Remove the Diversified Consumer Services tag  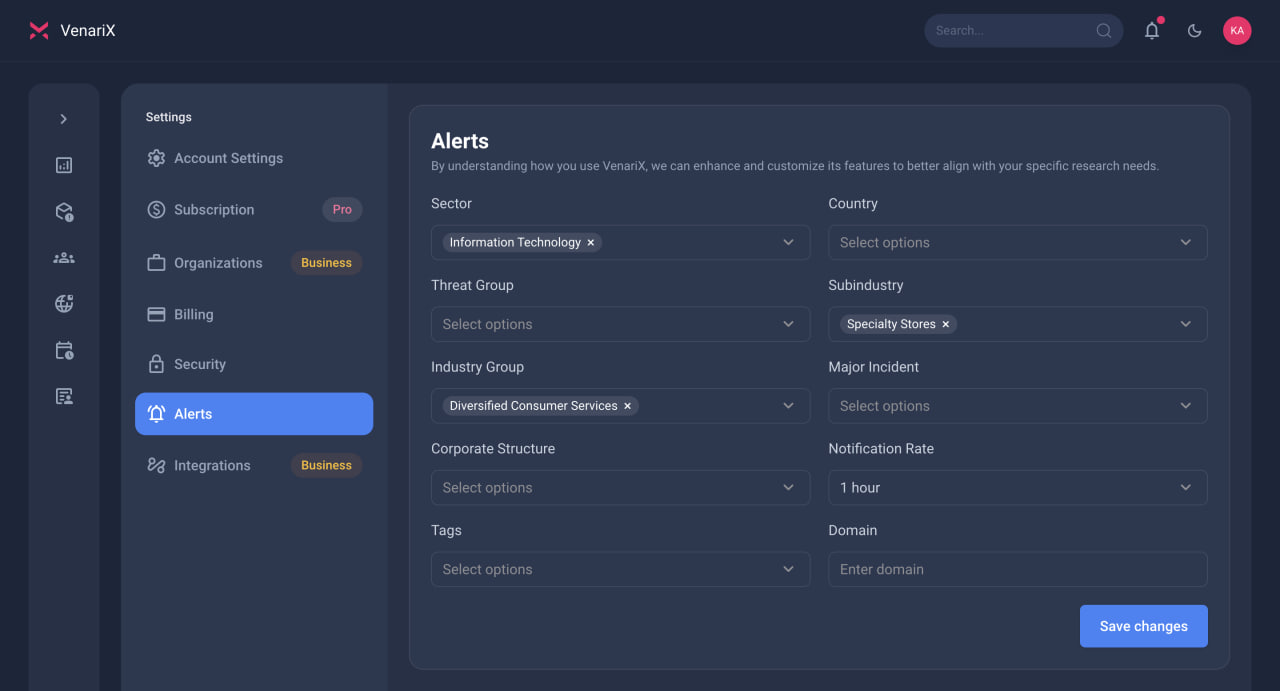628,406
